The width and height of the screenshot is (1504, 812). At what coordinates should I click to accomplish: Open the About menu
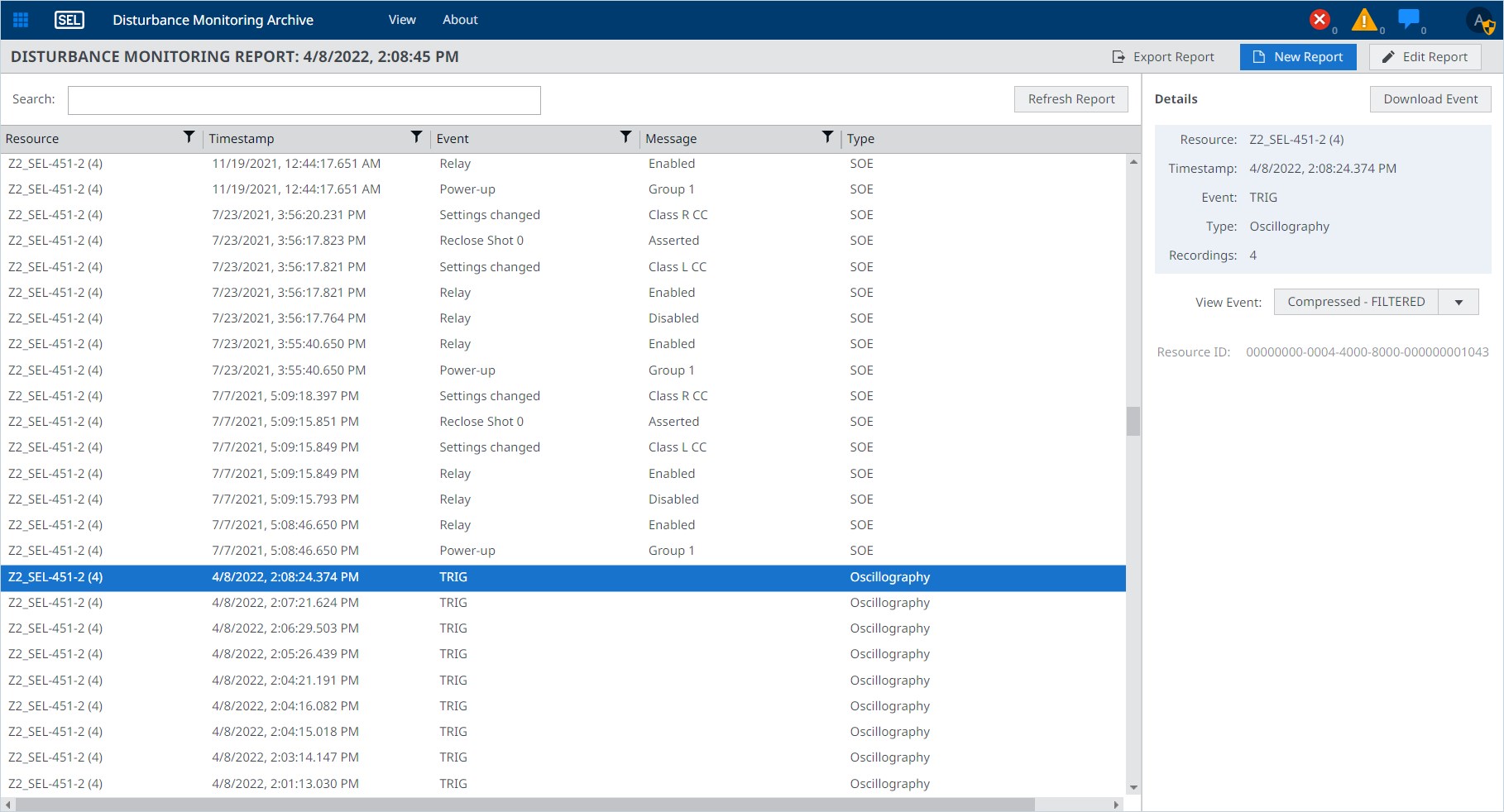tap(460, 20)
